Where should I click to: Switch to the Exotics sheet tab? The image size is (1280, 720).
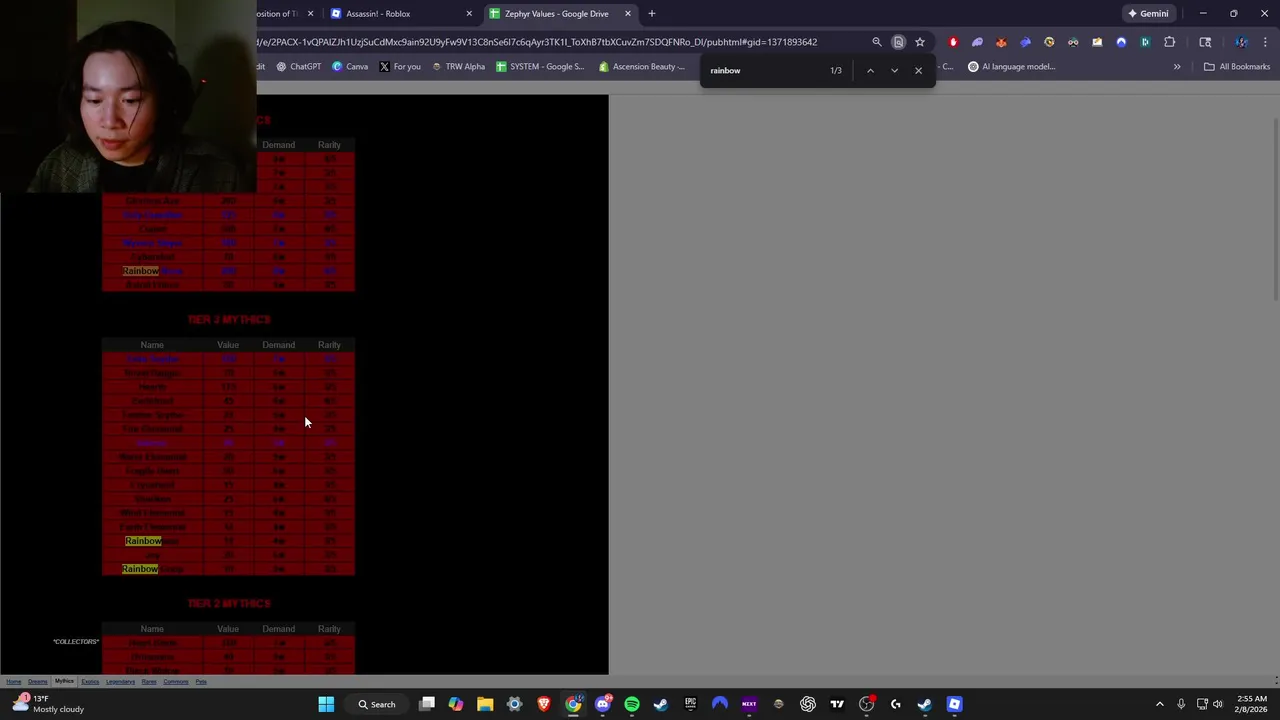tap(90, 682)
